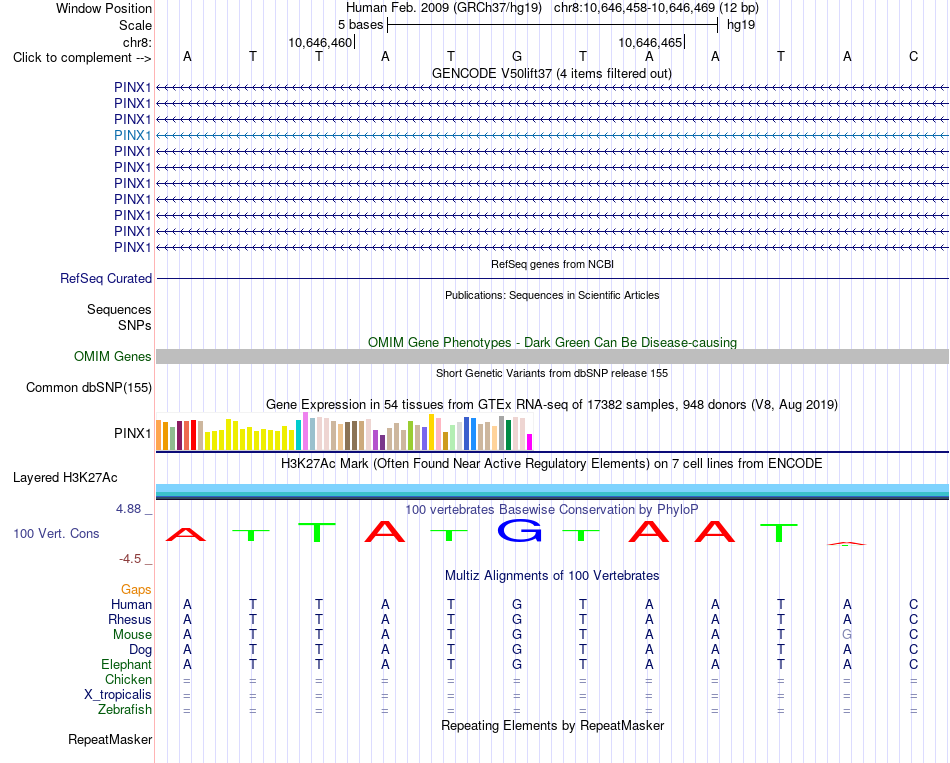Click the -4.5 lower PhyloP scale value
Image resolution: width=950 pixels, height=763 pixels.
point(130,559)
